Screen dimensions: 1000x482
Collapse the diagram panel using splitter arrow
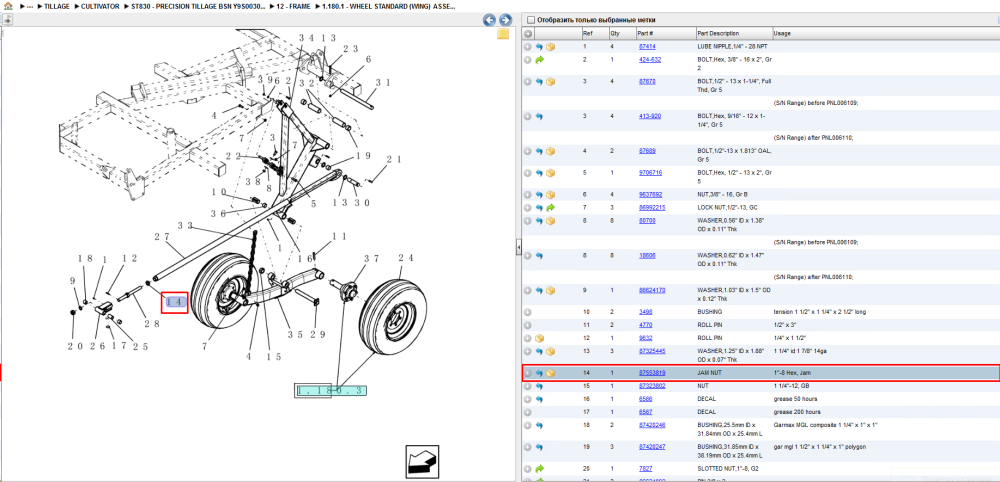(x=518, y=247)
